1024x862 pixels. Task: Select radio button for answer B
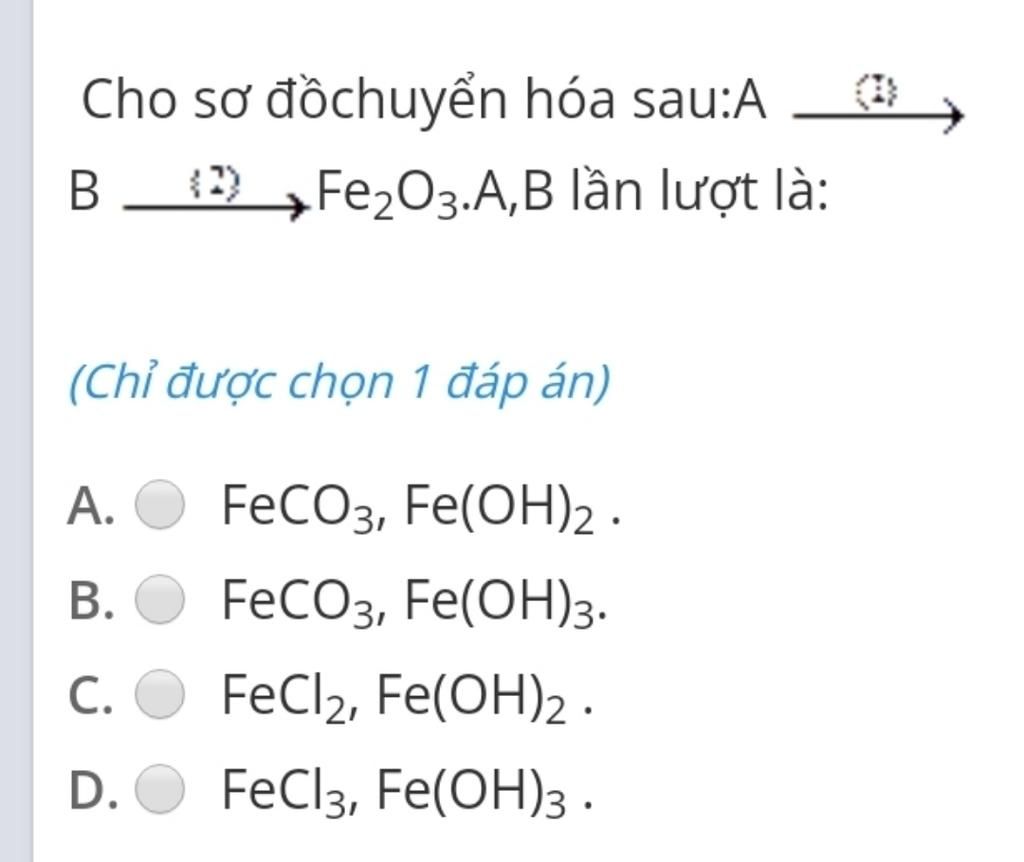click(159, 599)
